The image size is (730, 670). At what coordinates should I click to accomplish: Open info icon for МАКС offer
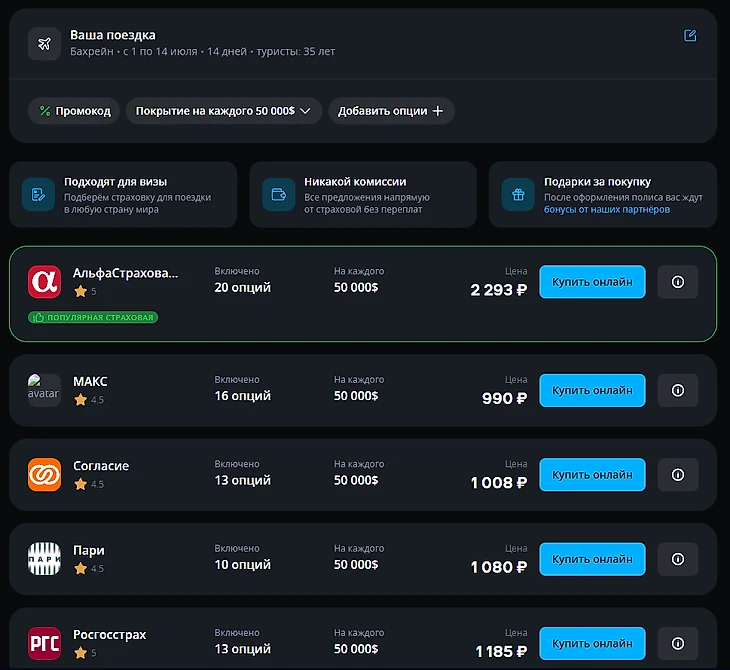(677, 390)
